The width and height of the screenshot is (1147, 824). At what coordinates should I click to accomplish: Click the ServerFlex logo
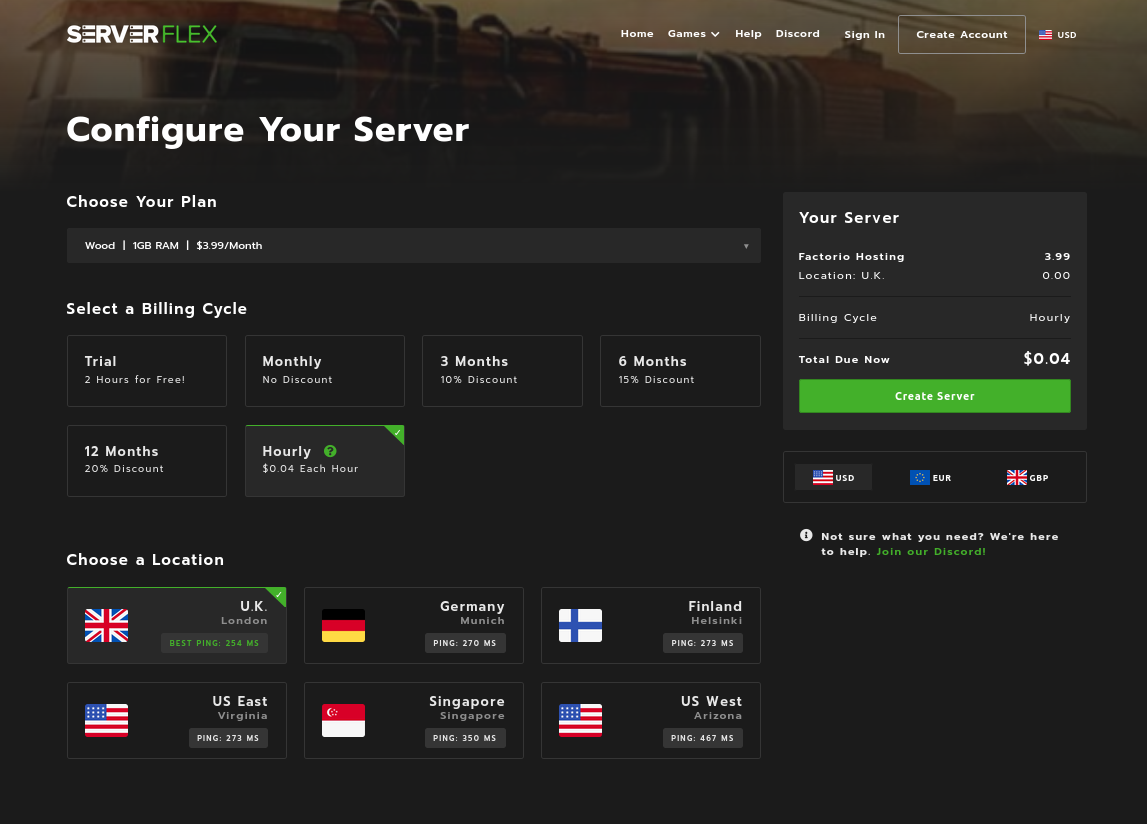click(x=141, y=33)
